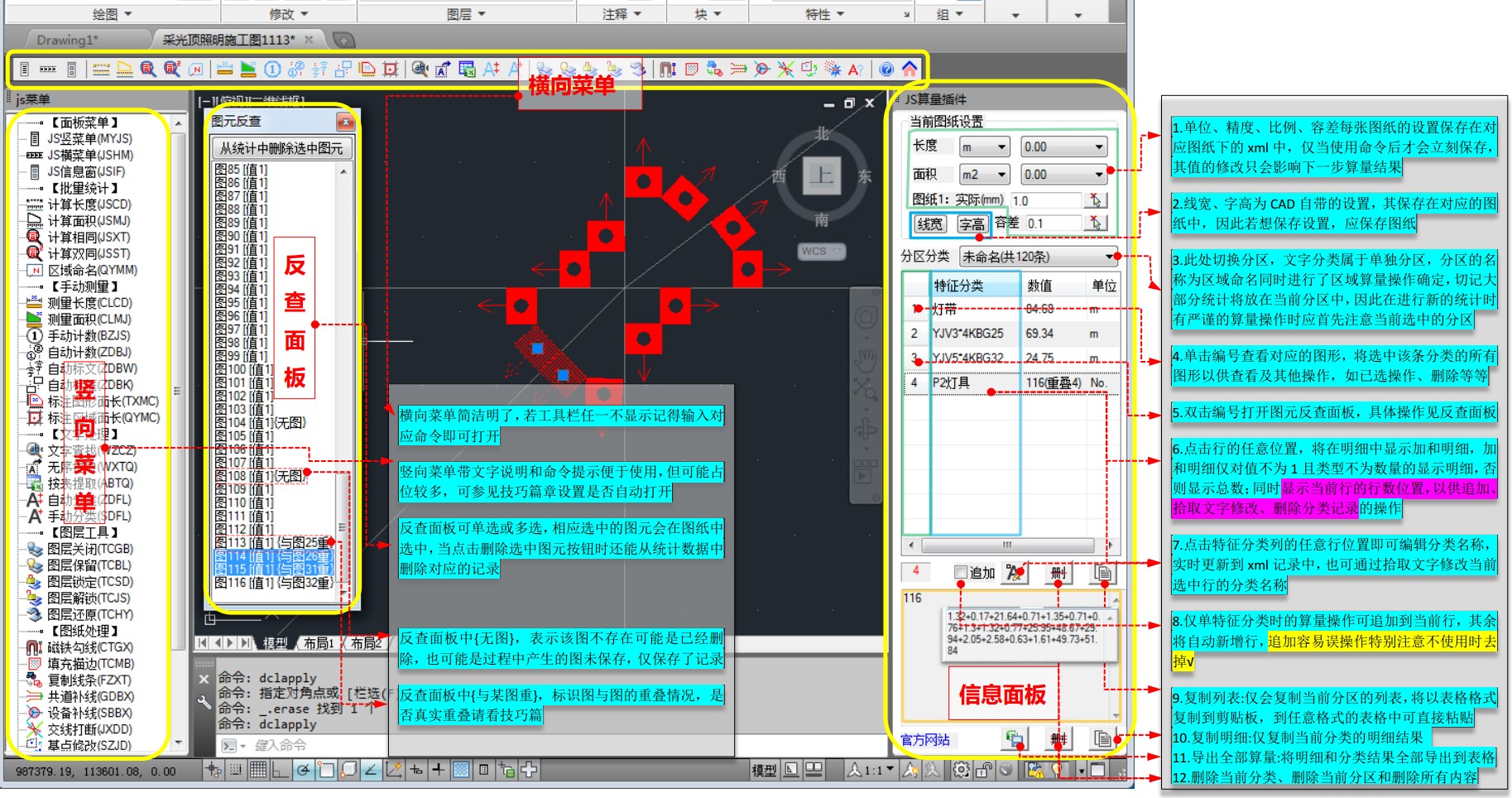The height and width of the screenshot is (798, 1512).
Task: Switch to the Drawing1 document tab
Action: (x=68, y=40)
